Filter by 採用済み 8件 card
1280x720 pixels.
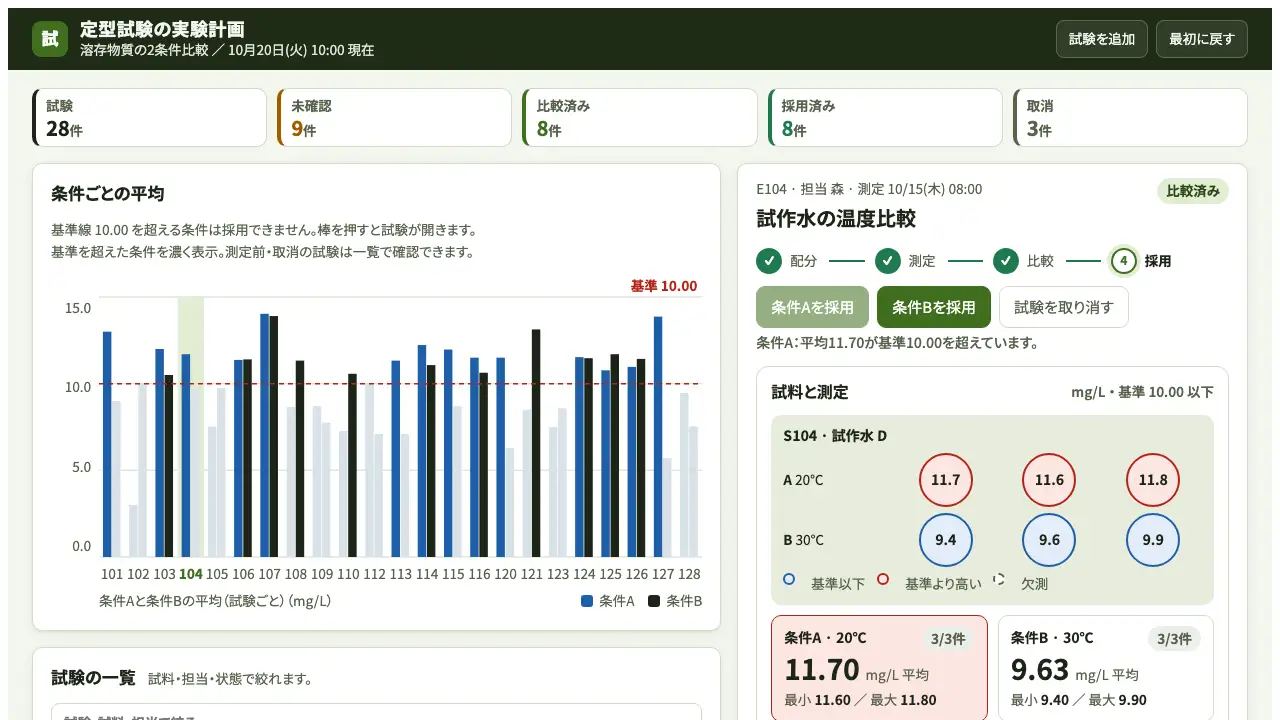(x=885, y=118)
